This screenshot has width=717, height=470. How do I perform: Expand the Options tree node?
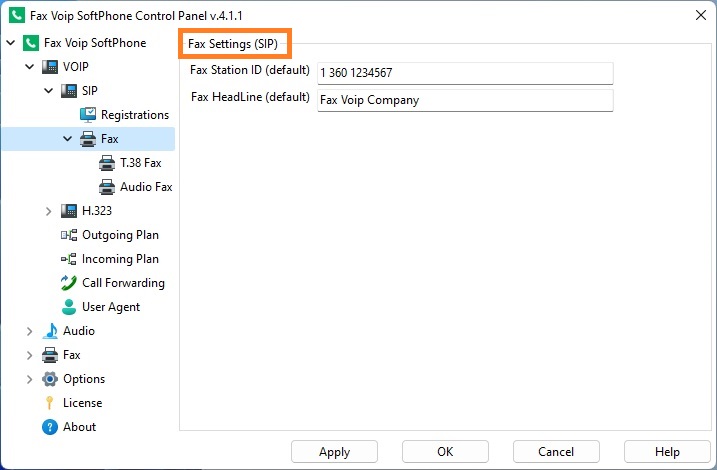coord(29,379)
